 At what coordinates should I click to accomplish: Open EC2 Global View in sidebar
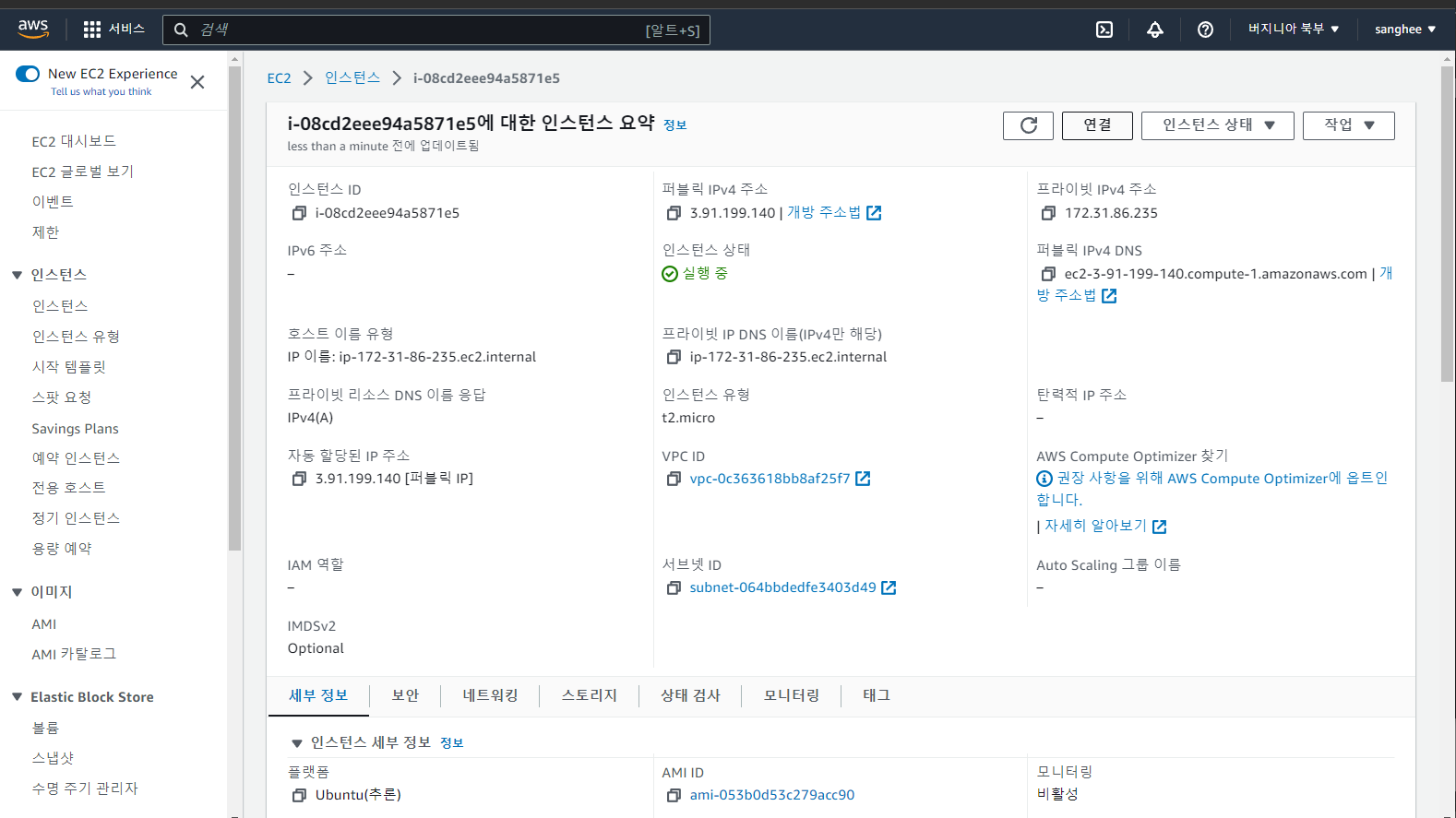(x=83, y=172)
